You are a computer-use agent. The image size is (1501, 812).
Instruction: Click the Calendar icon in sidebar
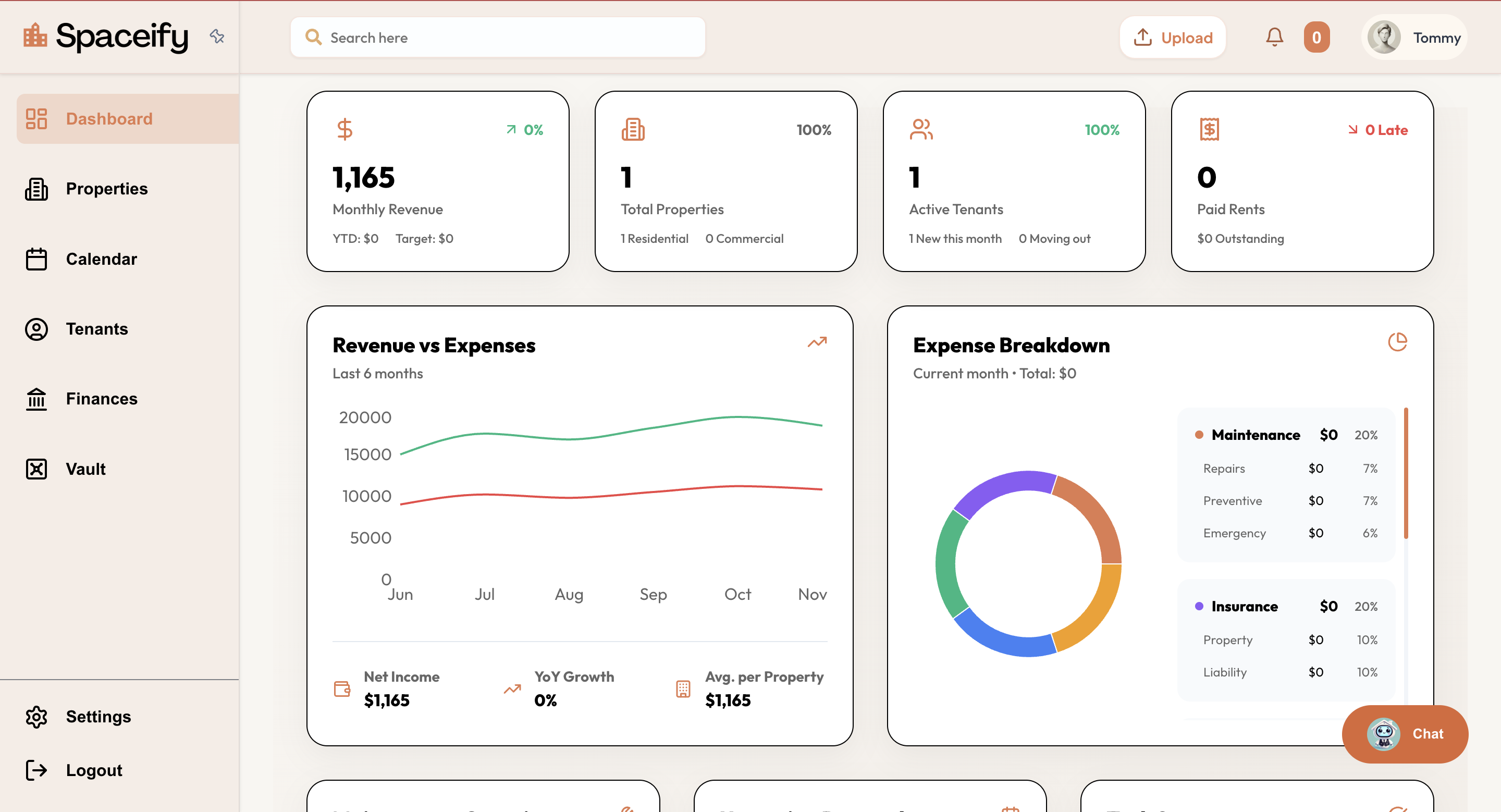click(36, 259)
